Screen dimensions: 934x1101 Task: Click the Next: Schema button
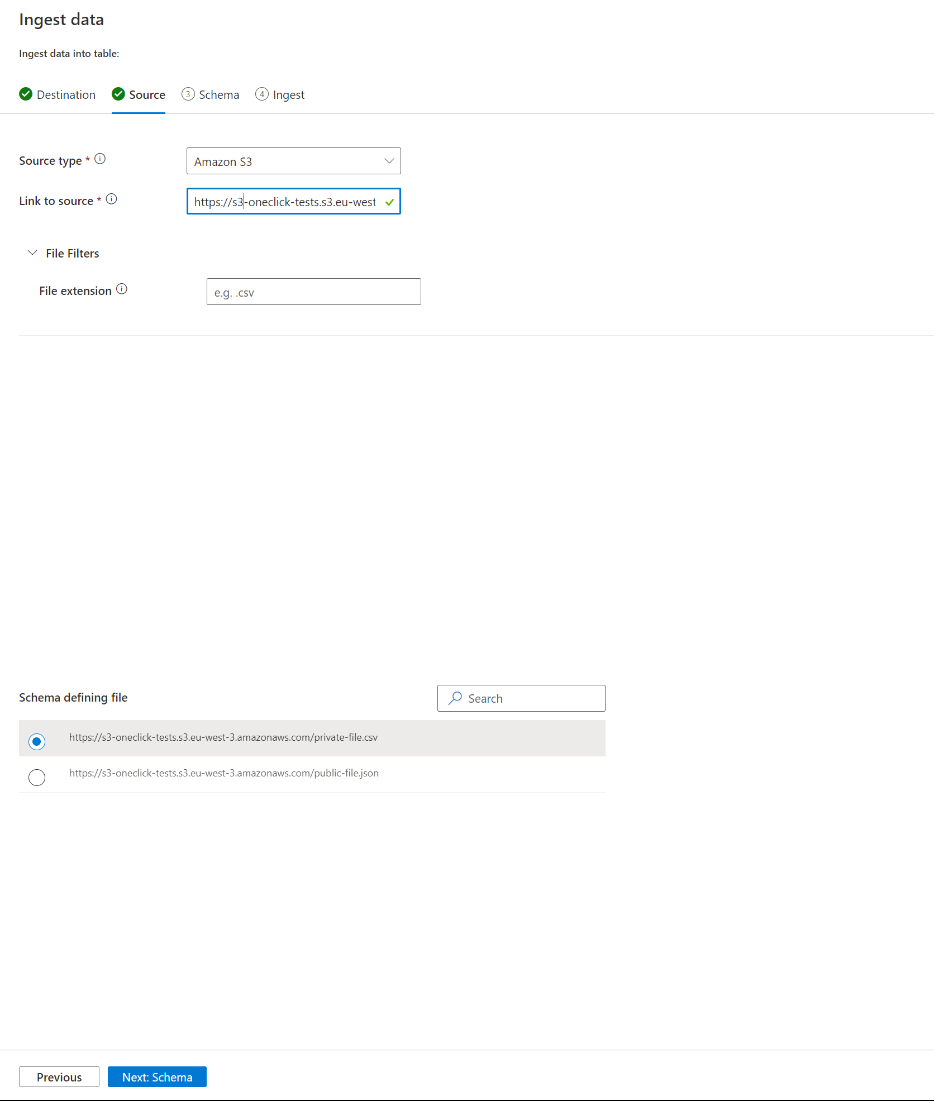157,1077
